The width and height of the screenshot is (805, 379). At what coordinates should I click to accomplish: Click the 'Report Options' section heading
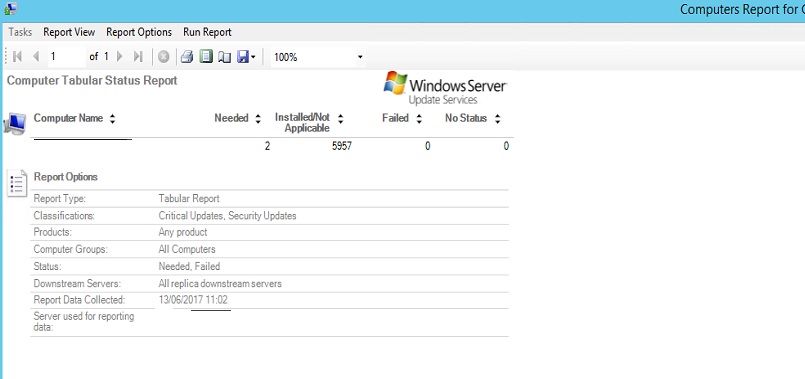coord(66,177)
